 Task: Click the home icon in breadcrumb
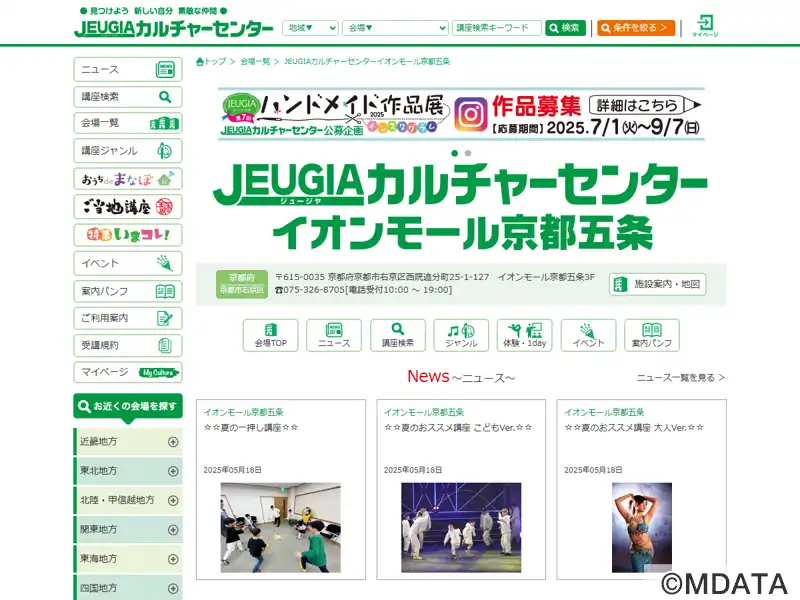(200, 62)
